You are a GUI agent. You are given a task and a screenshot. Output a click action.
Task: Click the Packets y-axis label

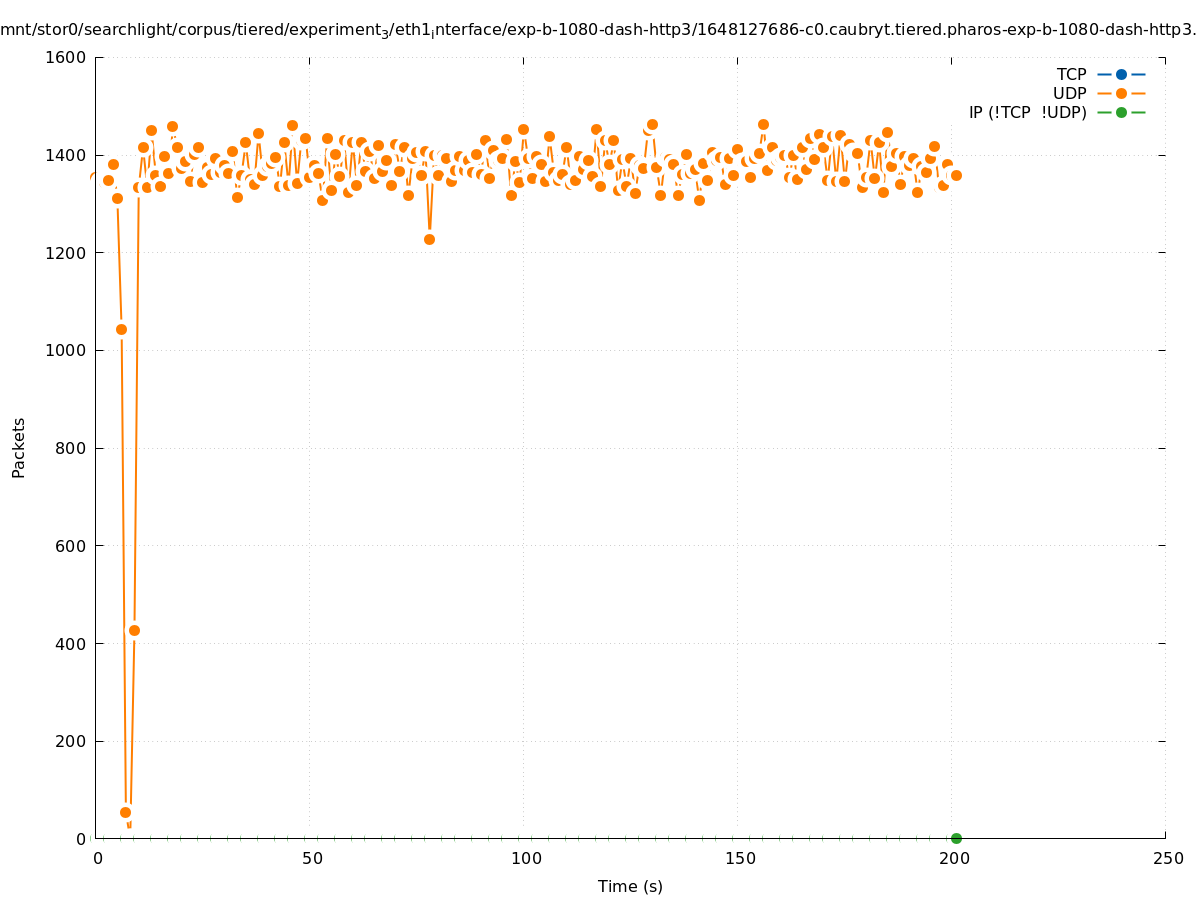click(x=19, y=447)
